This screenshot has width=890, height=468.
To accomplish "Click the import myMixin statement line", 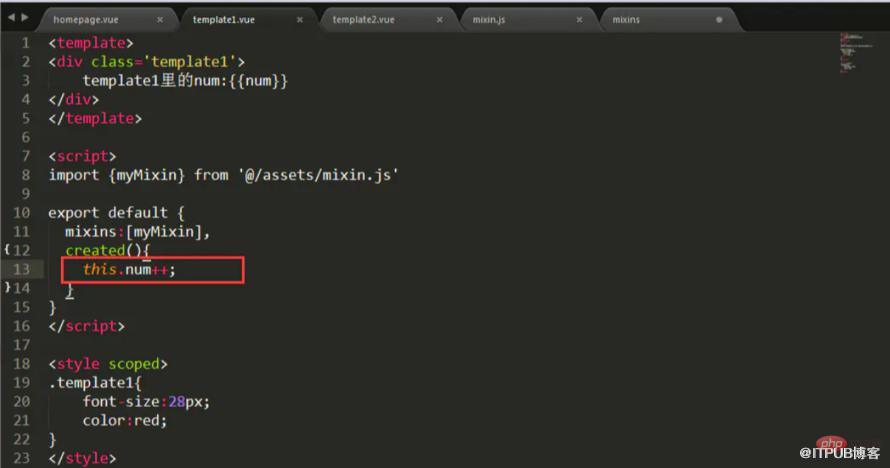I will pos(223,175).
